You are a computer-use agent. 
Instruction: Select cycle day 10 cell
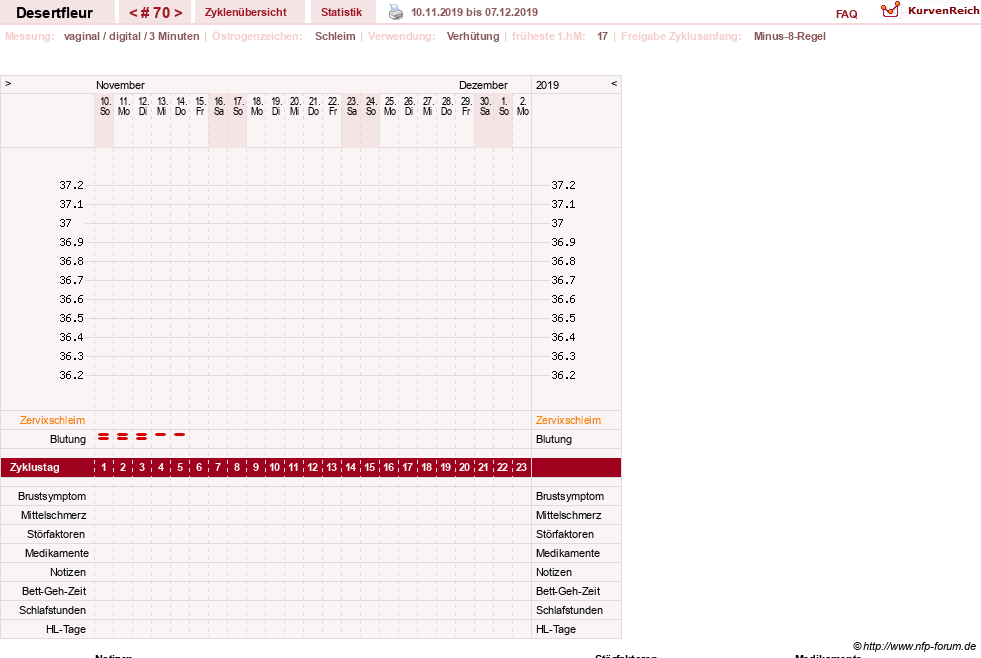(275, 467)
